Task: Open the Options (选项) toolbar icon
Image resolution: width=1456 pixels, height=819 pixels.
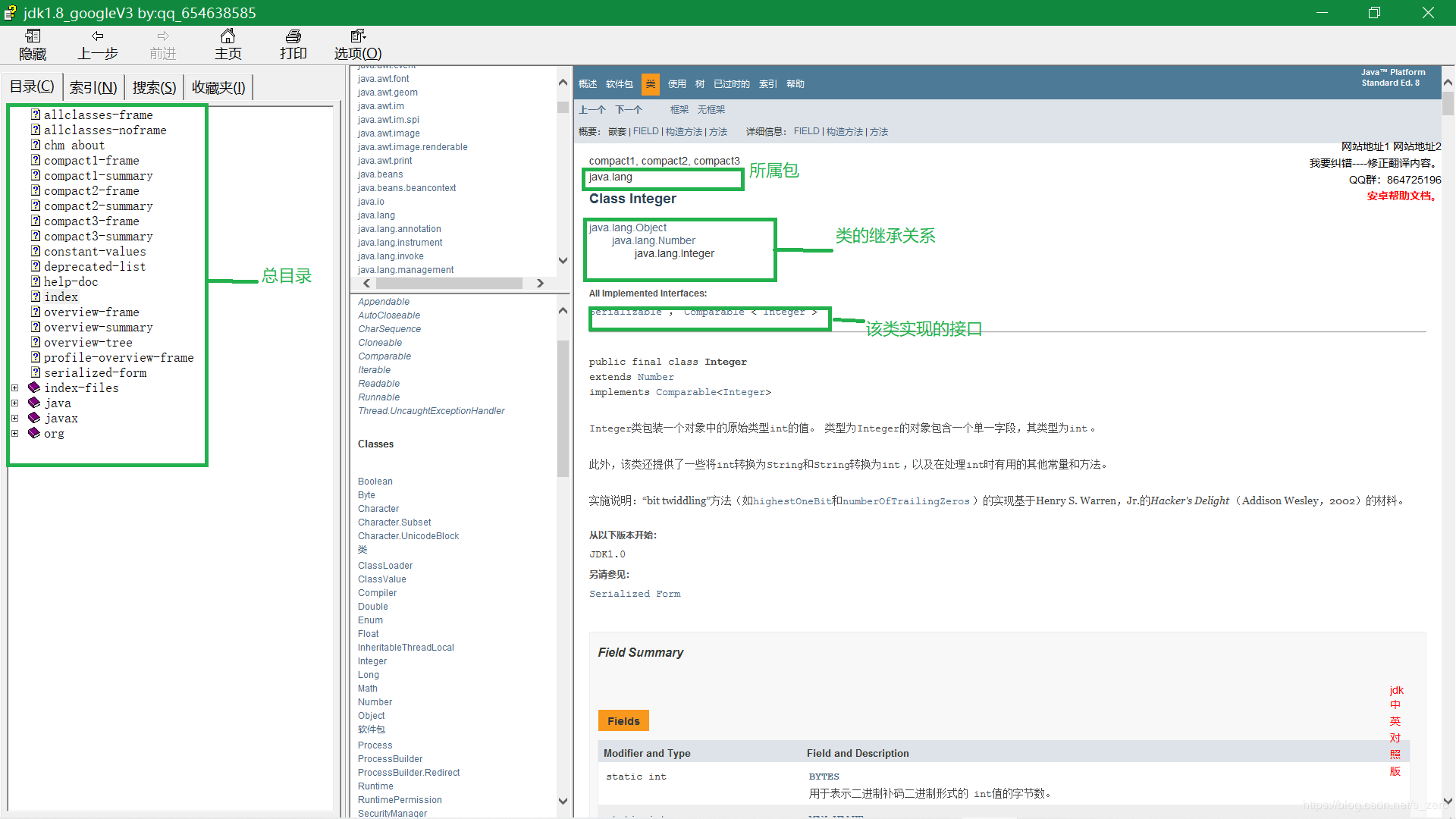Action: pos(358,36)
